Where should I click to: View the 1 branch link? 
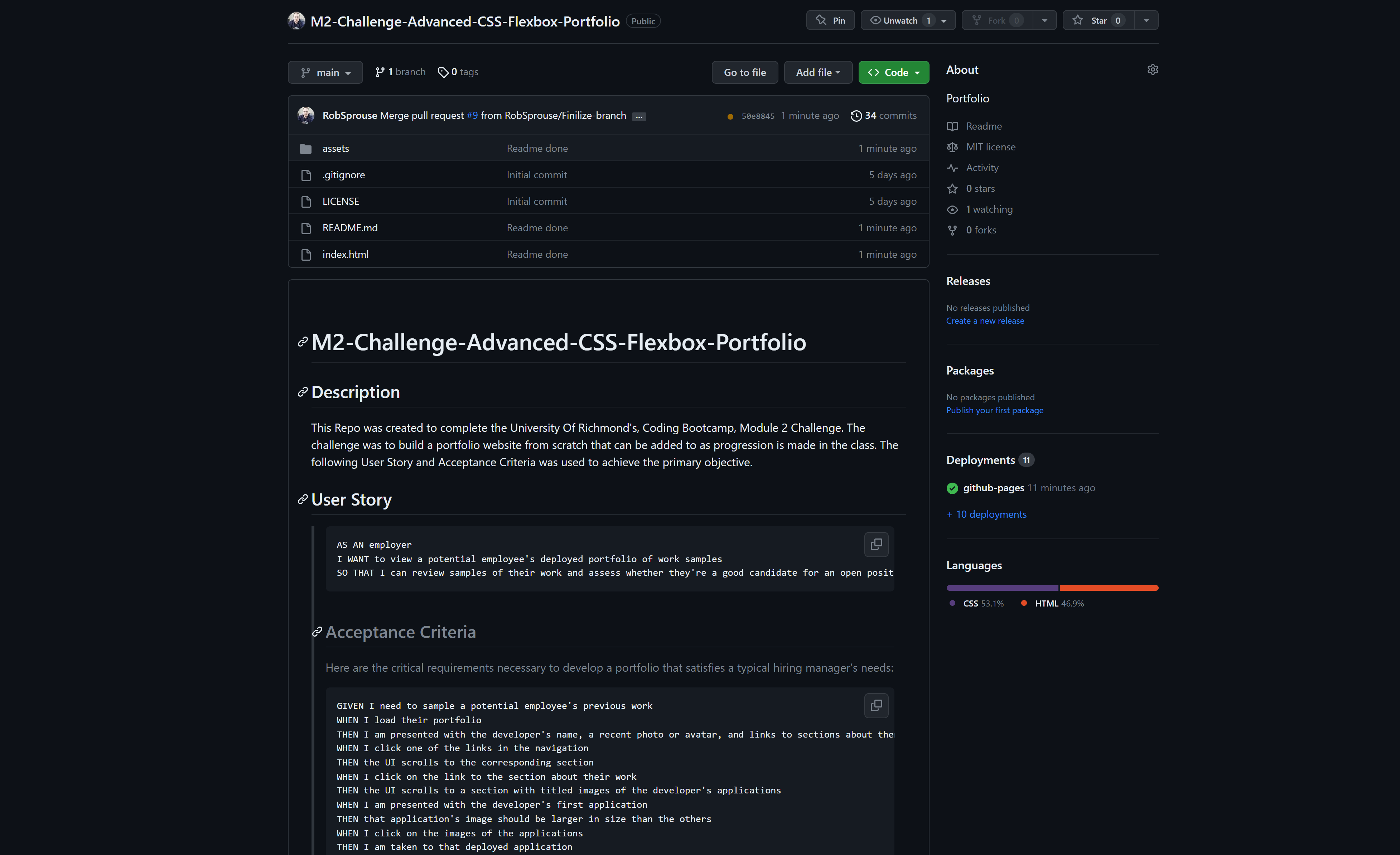point(400,72)
